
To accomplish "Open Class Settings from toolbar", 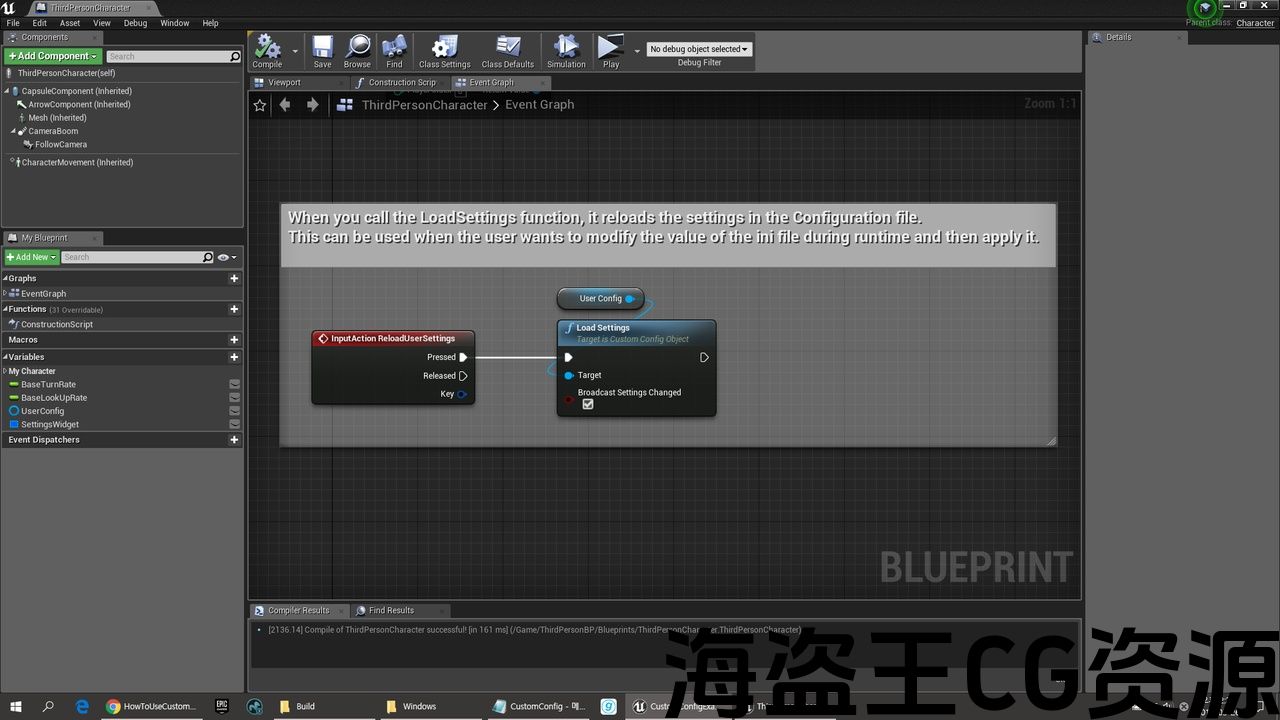I will coord(444,50).
